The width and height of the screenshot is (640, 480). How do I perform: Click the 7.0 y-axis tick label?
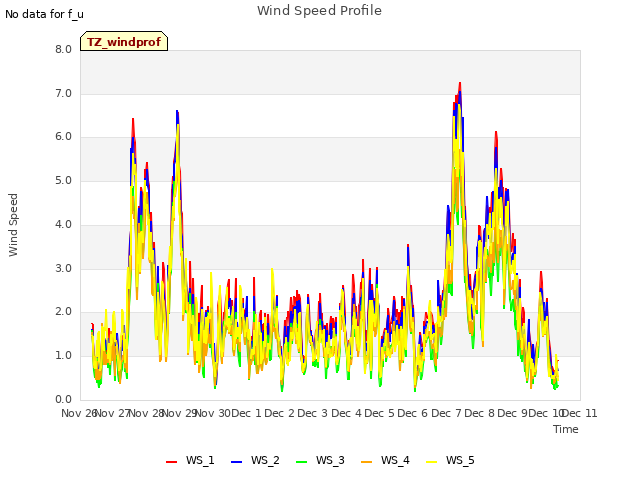point(63,93)
